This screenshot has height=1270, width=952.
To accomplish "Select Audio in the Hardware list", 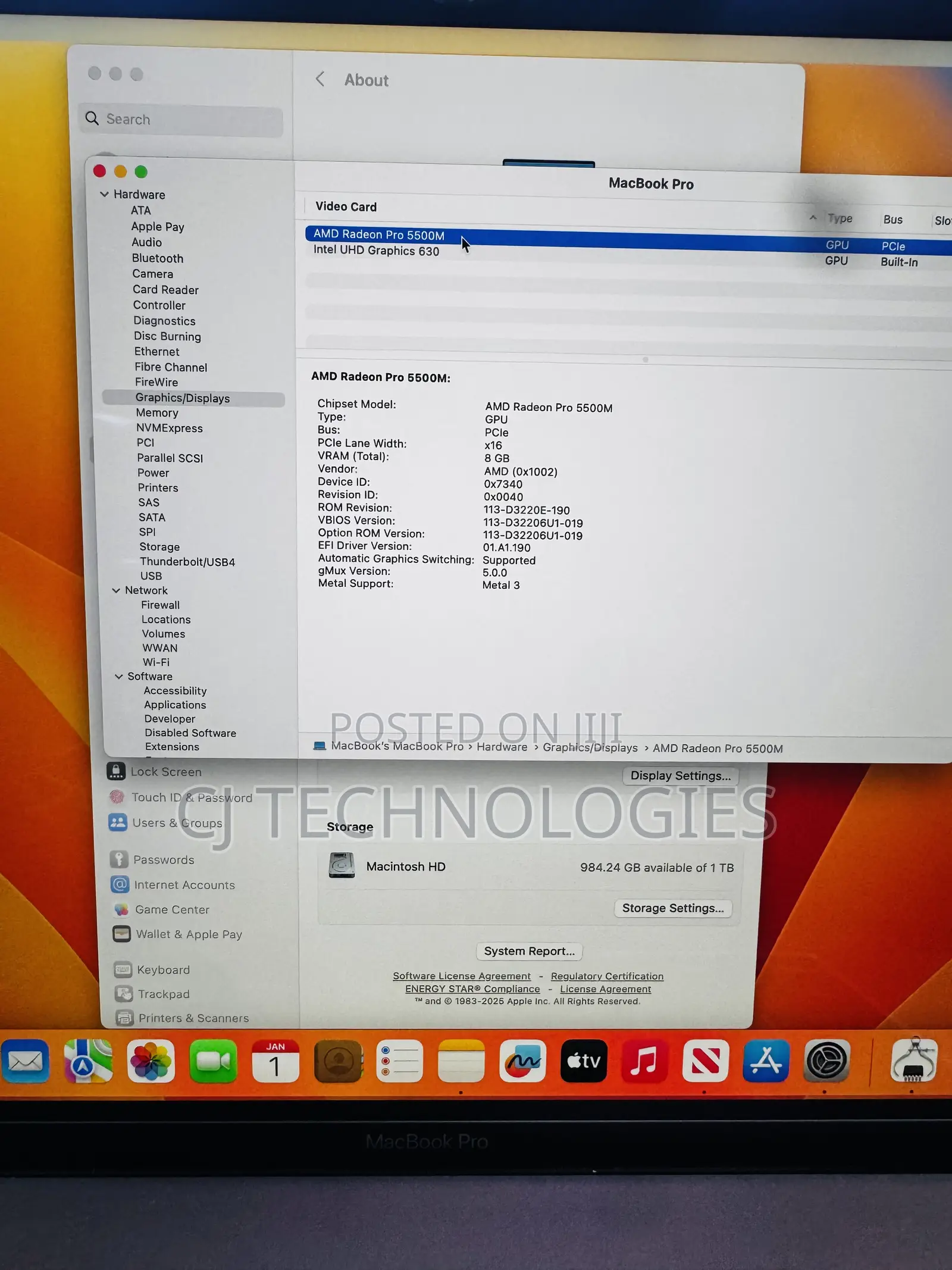I will point(146,242).
